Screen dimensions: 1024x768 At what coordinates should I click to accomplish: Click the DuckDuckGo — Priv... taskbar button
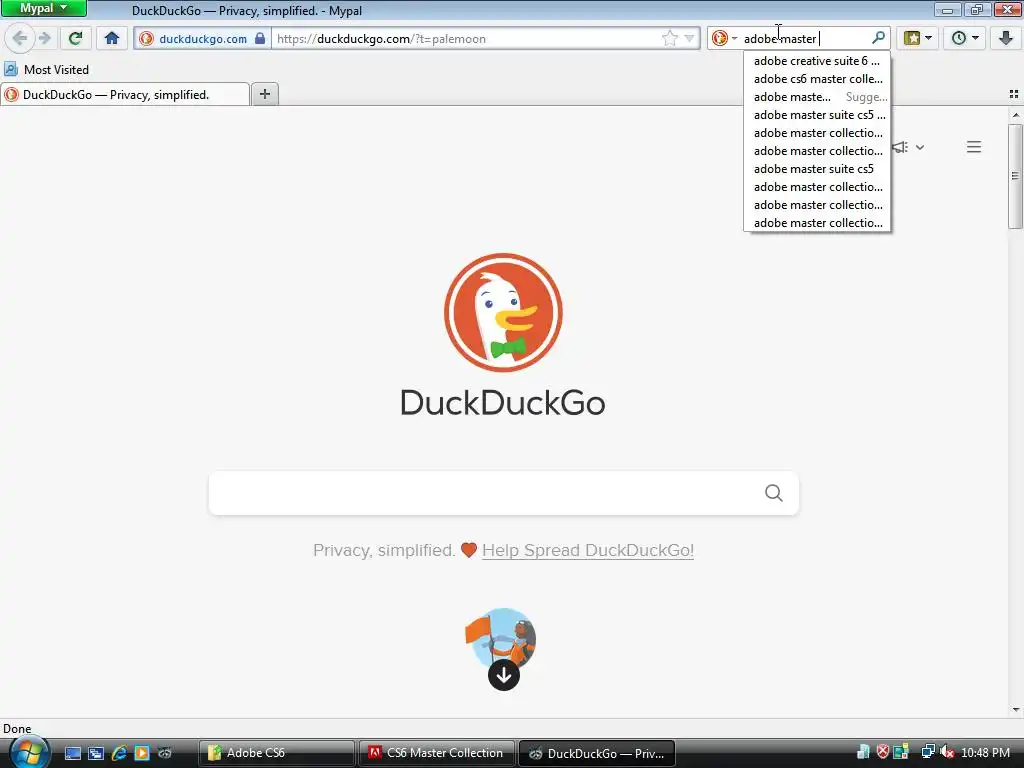[x=596, y=753]
